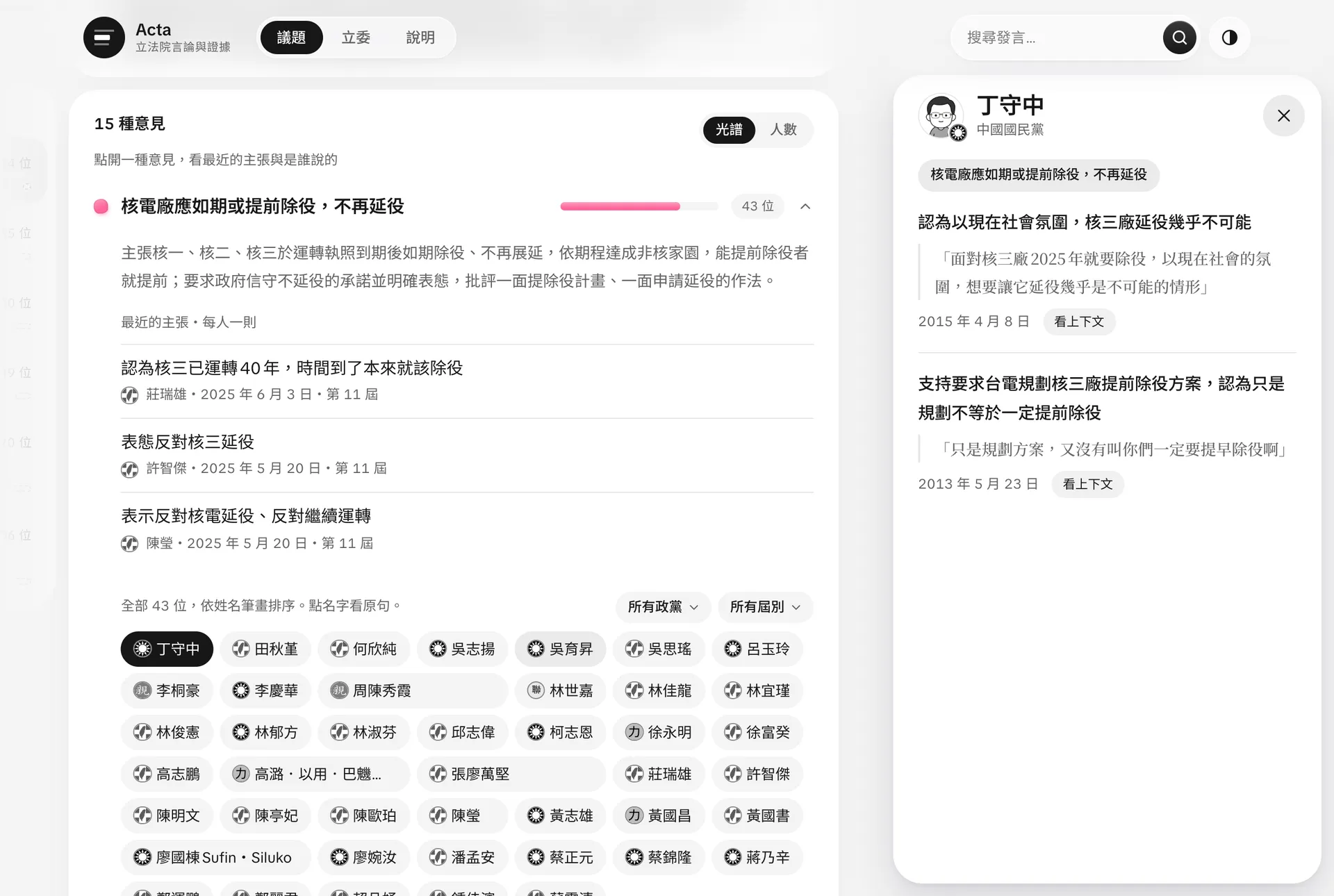The image size is (1334, 896).
Task: Click the Acta logo icon
Action: 104,38
